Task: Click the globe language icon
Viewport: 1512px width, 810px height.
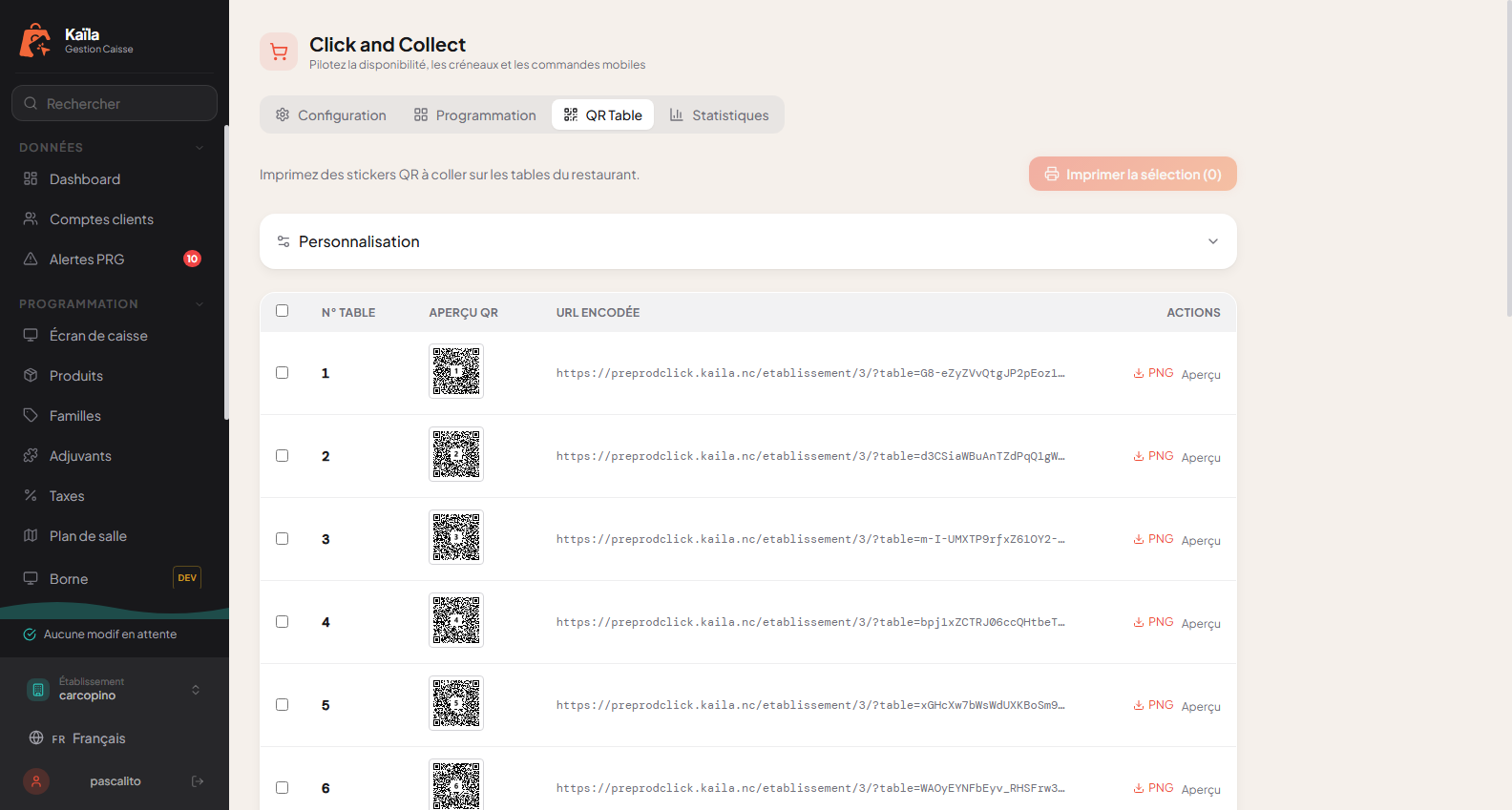Action: (x=36, y=737)
